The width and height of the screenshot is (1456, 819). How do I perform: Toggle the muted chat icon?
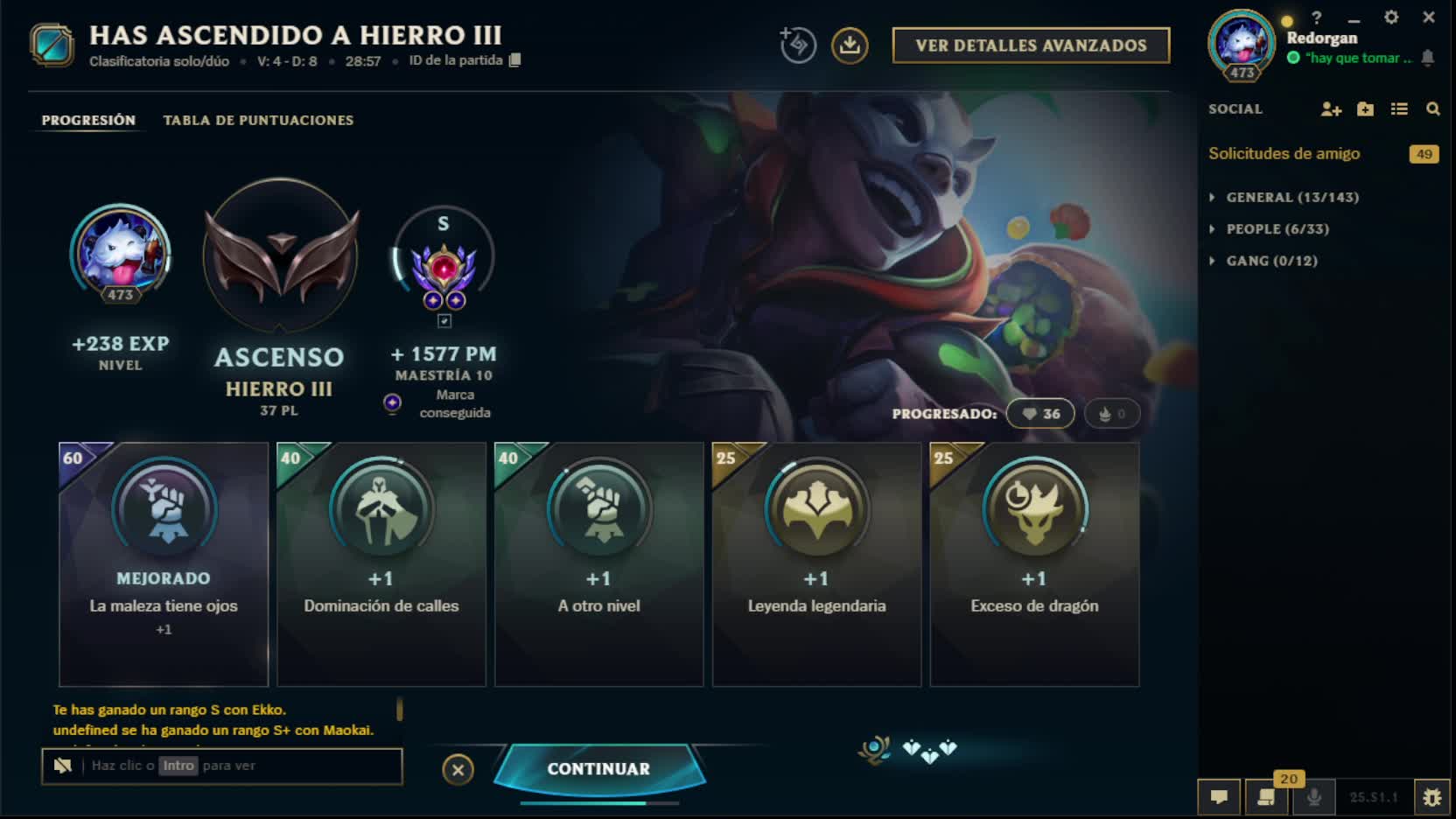click(x=62, y=766)
